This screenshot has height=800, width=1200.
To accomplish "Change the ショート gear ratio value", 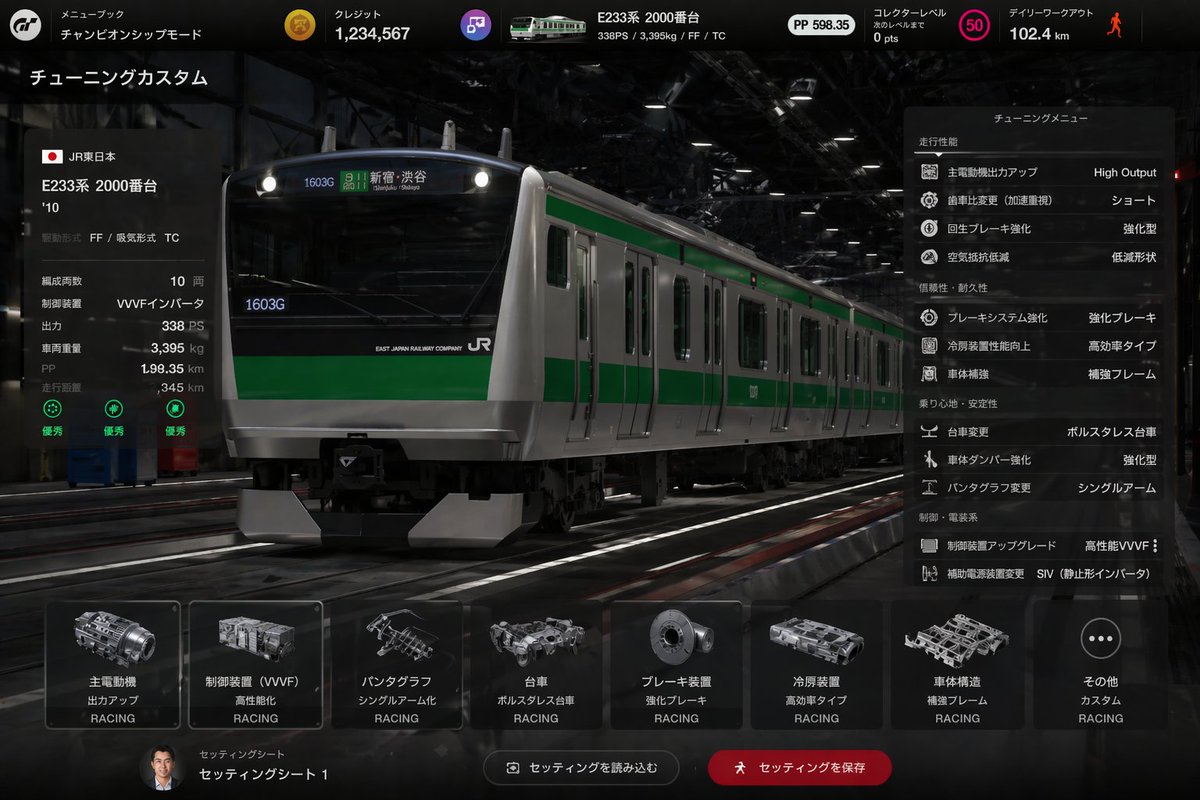I will [x=1134, y=200].
